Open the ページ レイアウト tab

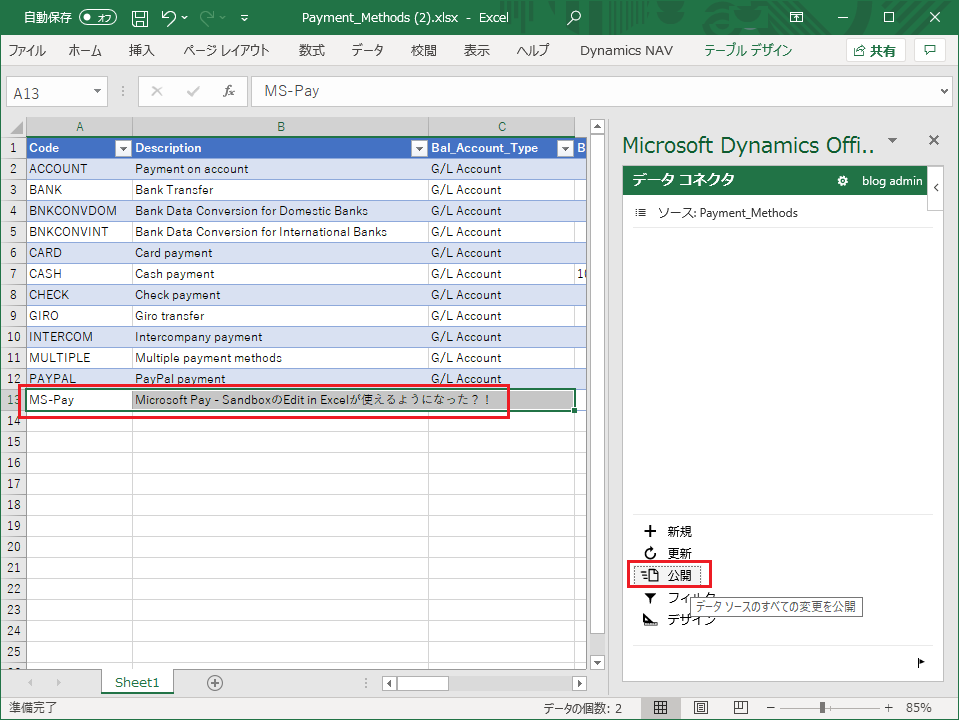(x=226, y=50)
